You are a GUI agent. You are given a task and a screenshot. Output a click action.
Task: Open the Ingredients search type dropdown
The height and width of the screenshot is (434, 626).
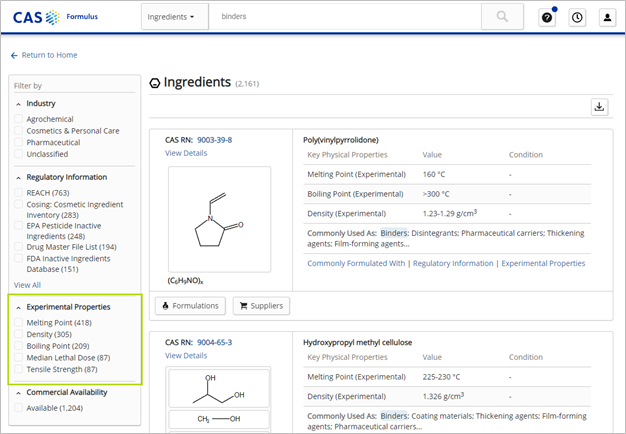coord(174,17)
